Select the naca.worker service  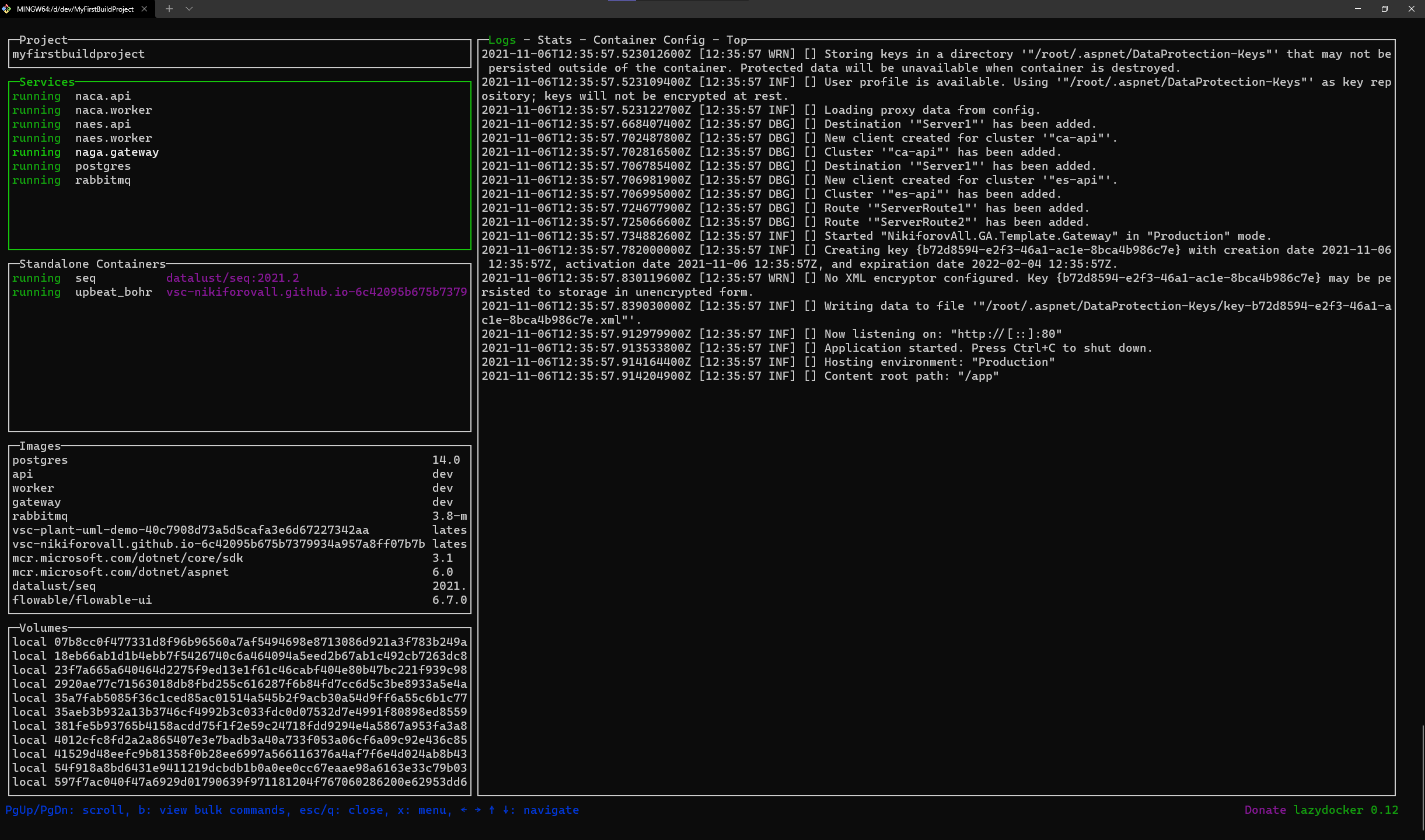(240, 110)
